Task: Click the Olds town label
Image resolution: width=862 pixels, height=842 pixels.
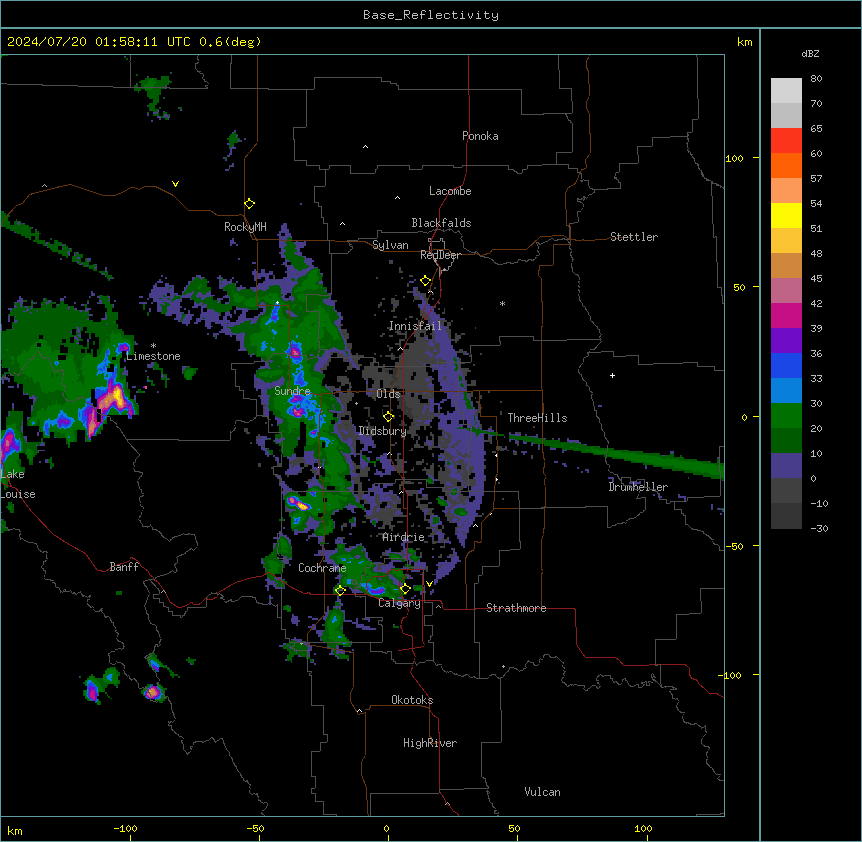Action: (388, 394)
